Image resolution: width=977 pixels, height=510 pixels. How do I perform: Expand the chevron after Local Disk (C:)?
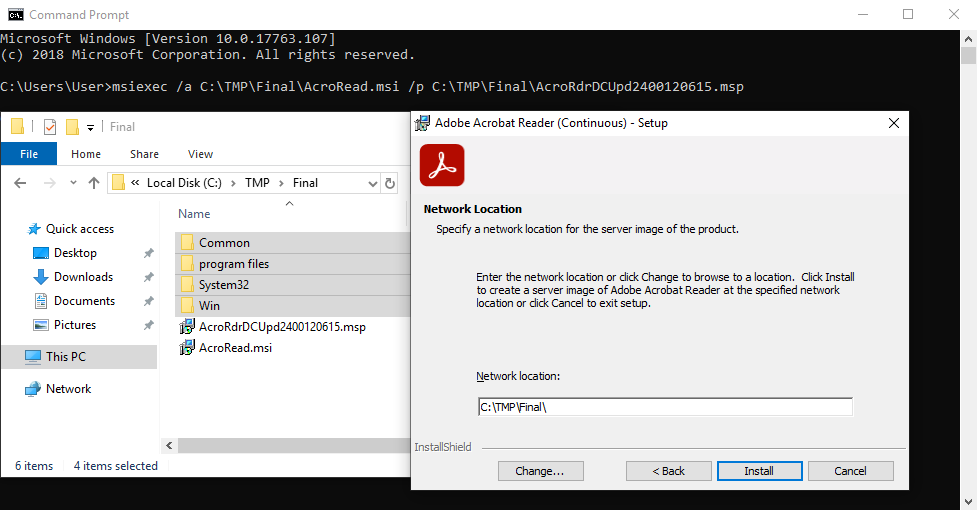pyautogui.click(x=233, y=183)
